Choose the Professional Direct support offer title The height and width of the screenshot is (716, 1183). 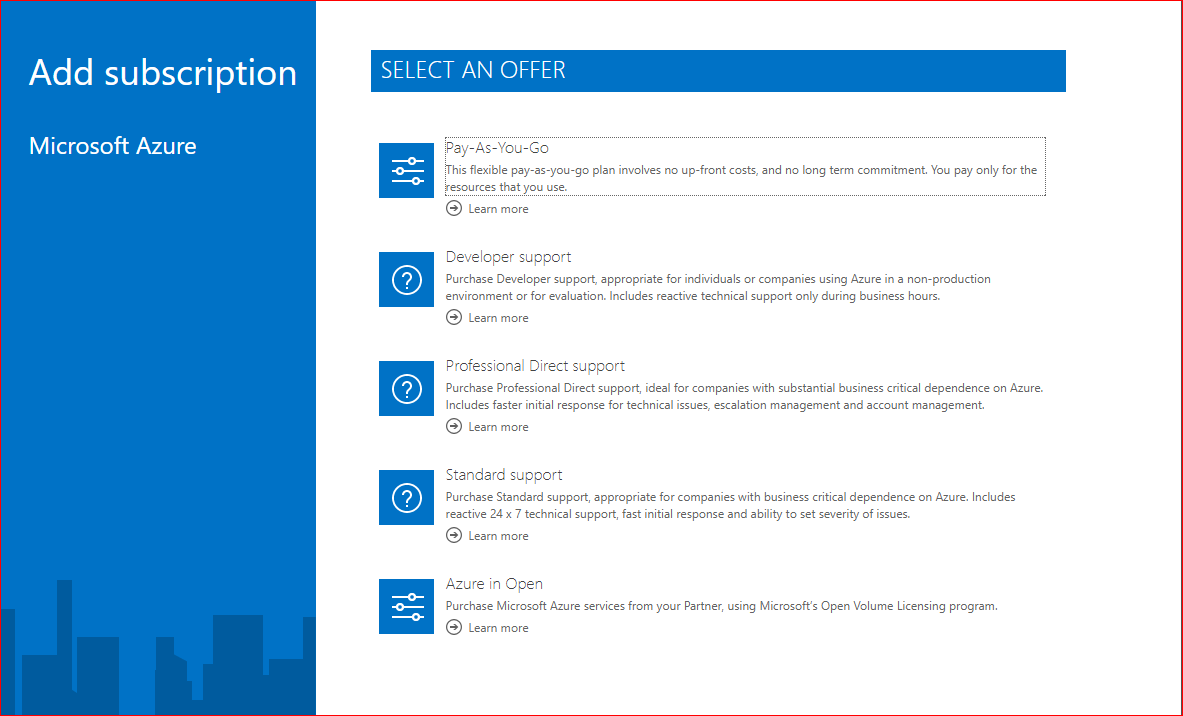535,366
